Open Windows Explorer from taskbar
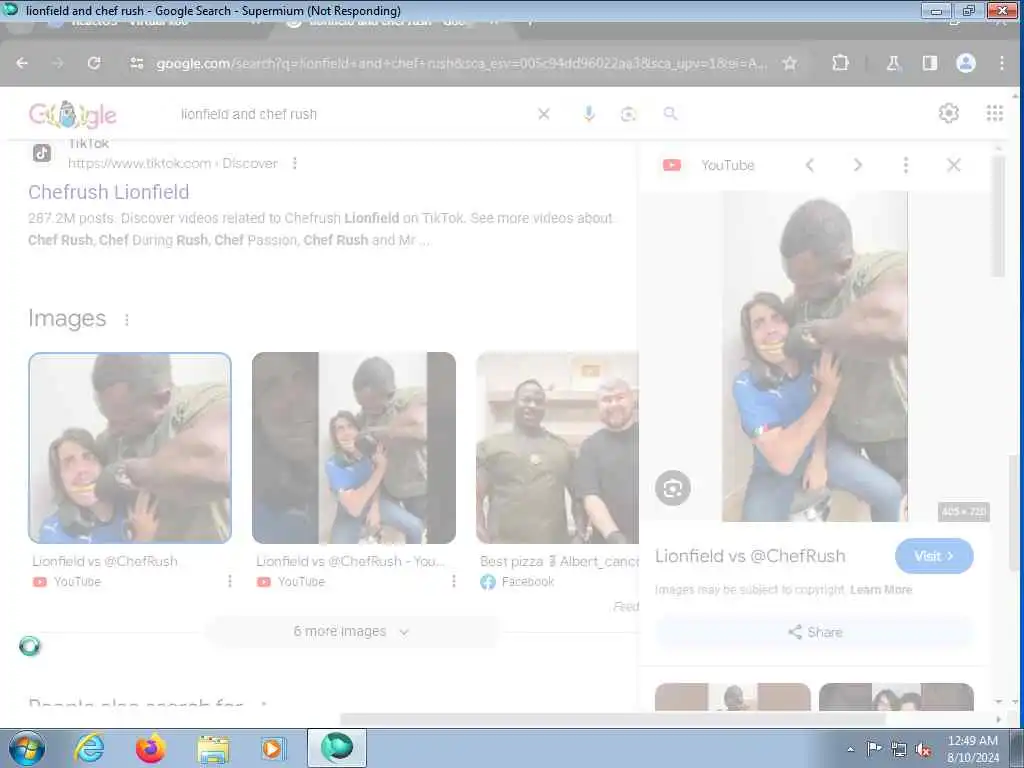The image size is (1024, 768). click(x=214, y=748)
